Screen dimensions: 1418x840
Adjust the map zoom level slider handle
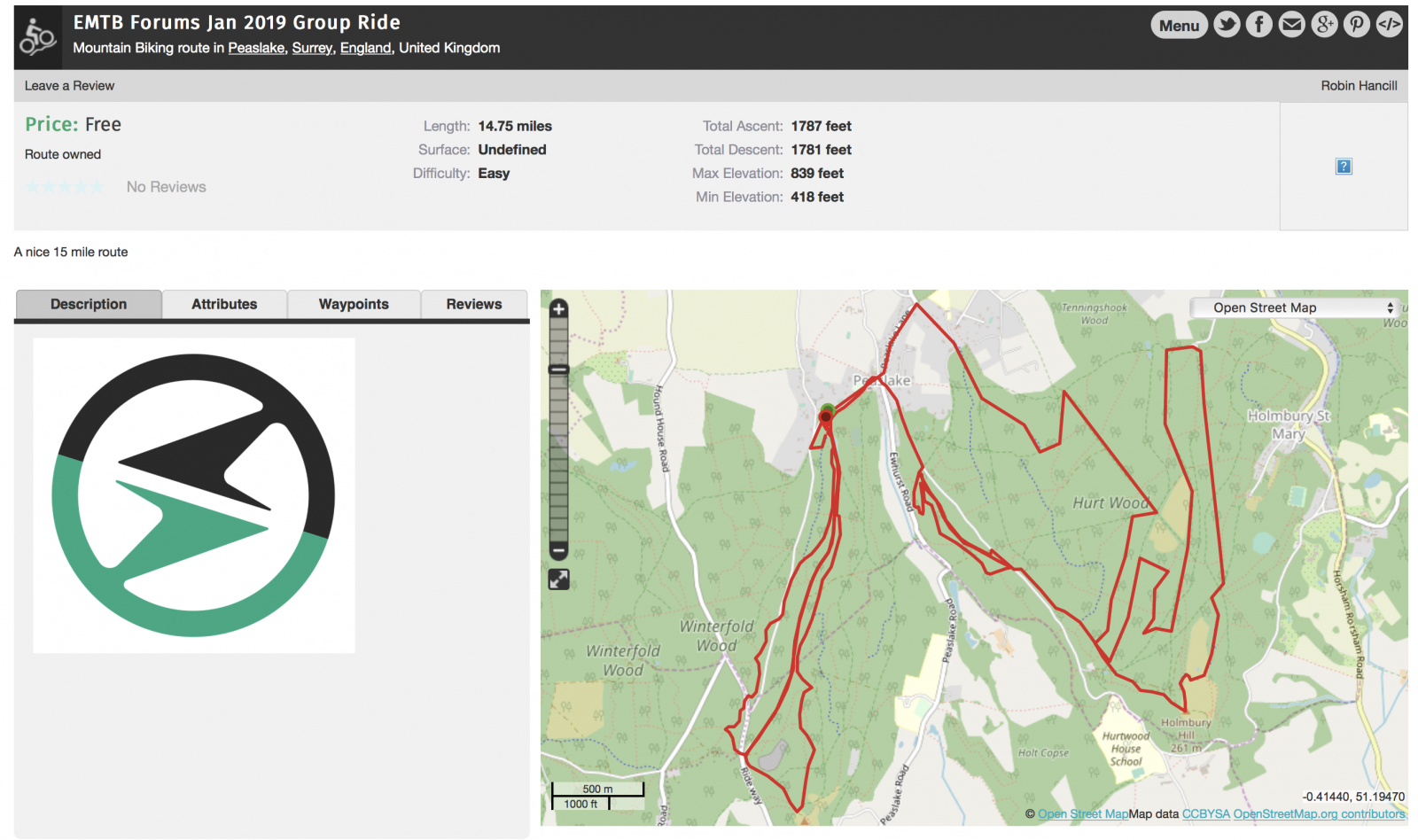(x=558, y=369)
